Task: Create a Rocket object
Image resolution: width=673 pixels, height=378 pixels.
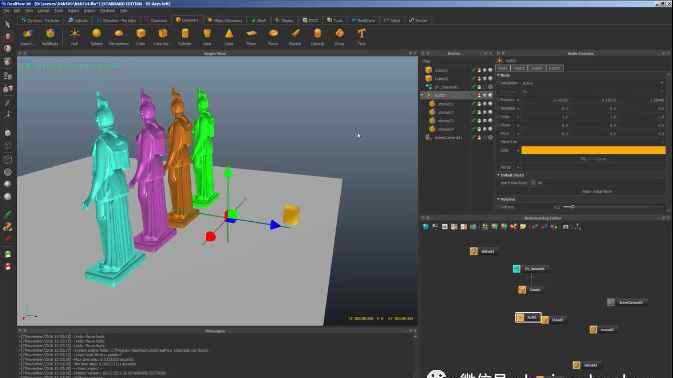Action: pos(295,36)
